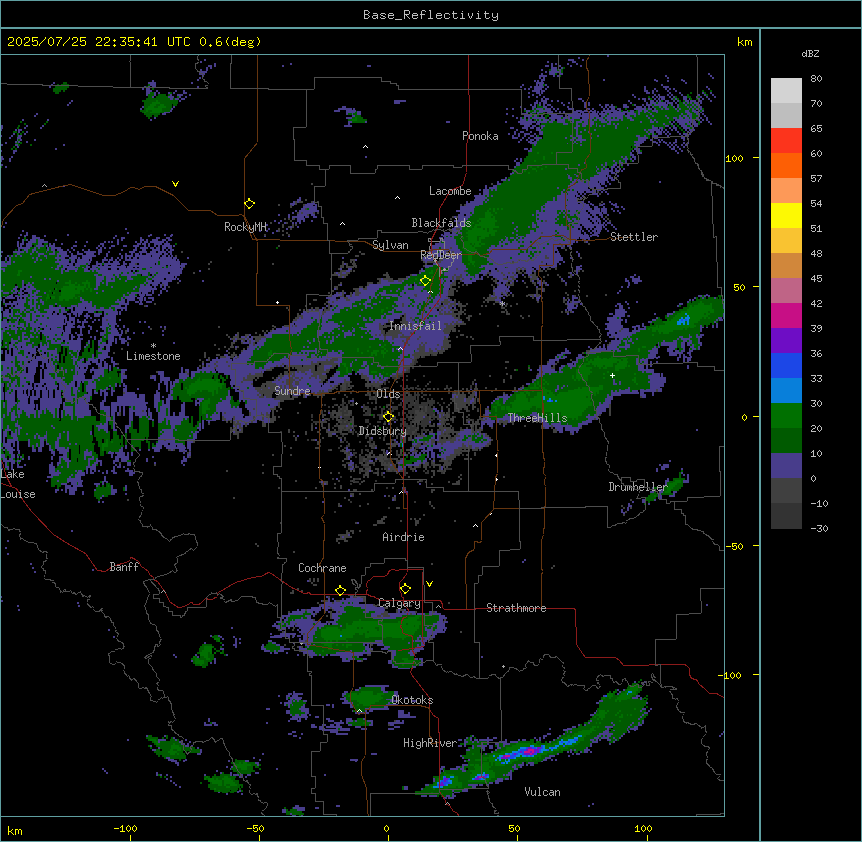Screen dimensions: 862x842
Task: Pick the slate-blue swatch between 10 and 0
Action: [786, 466]
